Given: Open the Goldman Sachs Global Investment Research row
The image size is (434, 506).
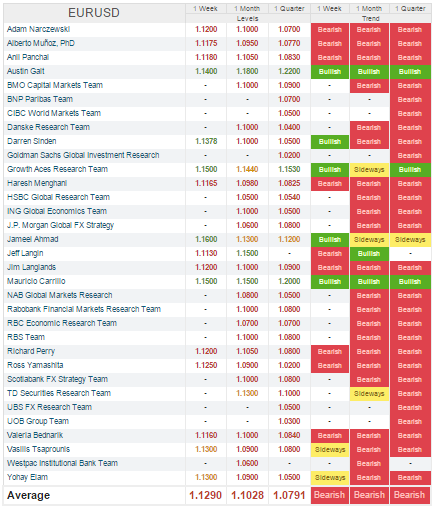Looking at the screenshot, I should (x=217, y=155).
